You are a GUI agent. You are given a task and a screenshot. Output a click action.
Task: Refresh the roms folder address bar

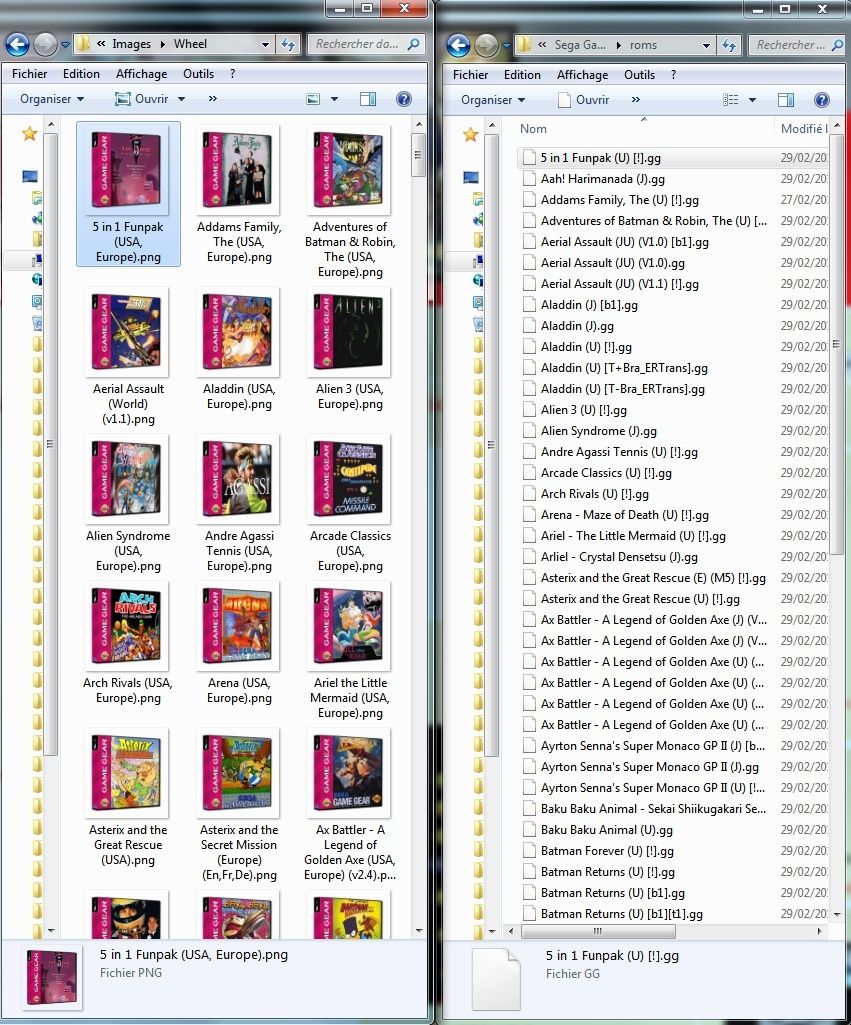729,45
